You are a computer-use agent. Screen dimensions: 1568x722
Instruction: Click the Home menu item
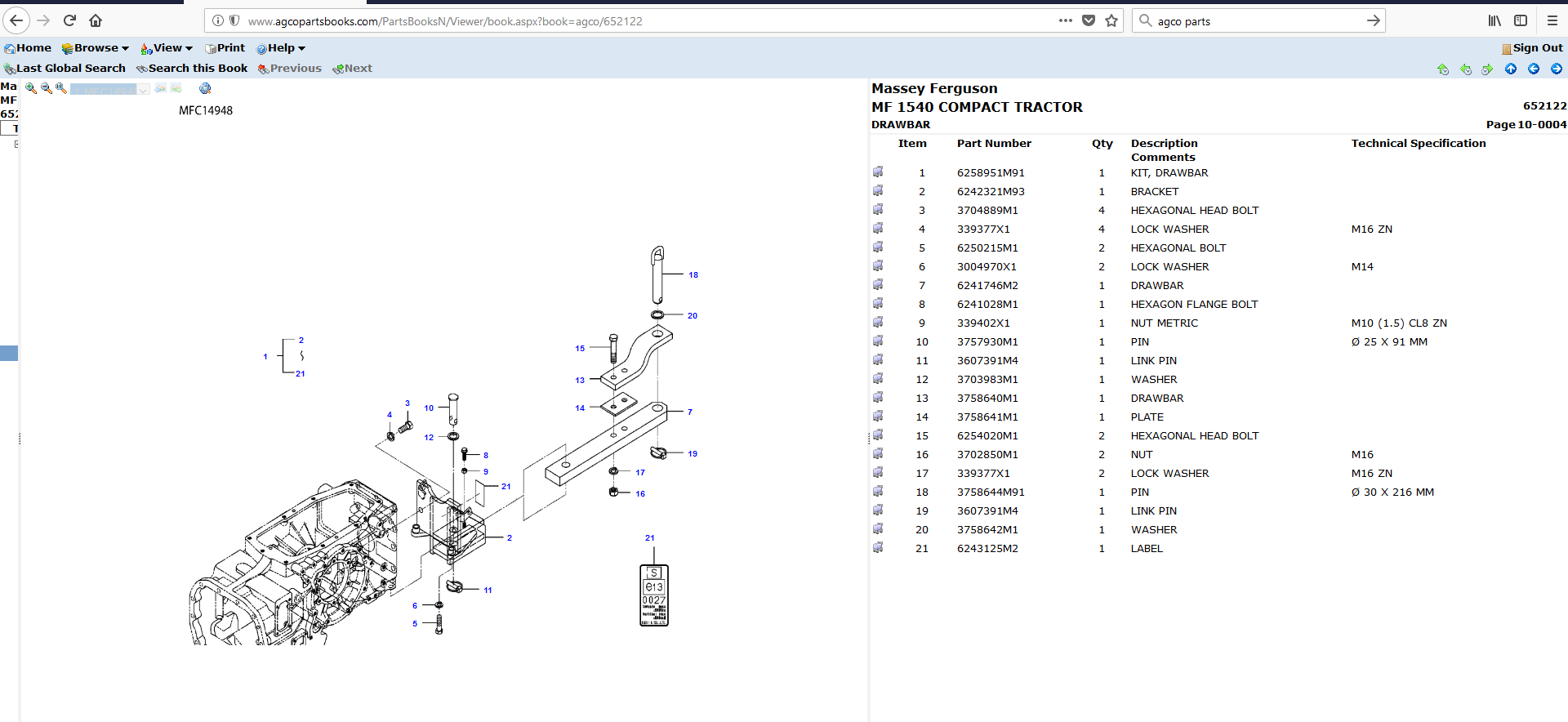point(28,48)
